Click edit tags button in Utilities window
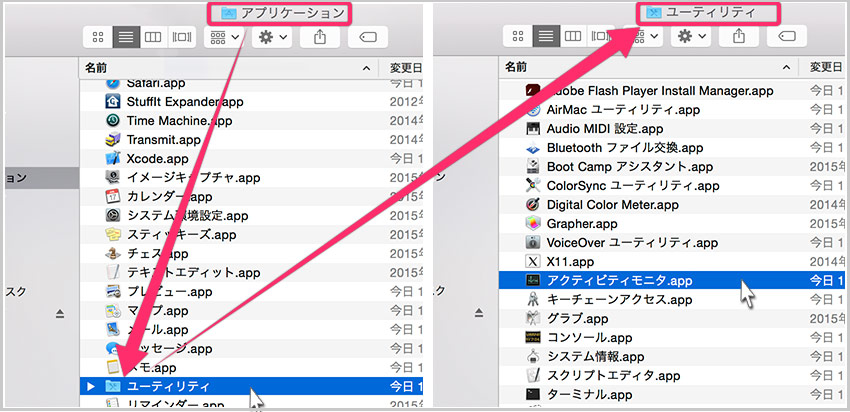This screenshot has height=412, width=850. pyautogui.click(x=787, y=36)
